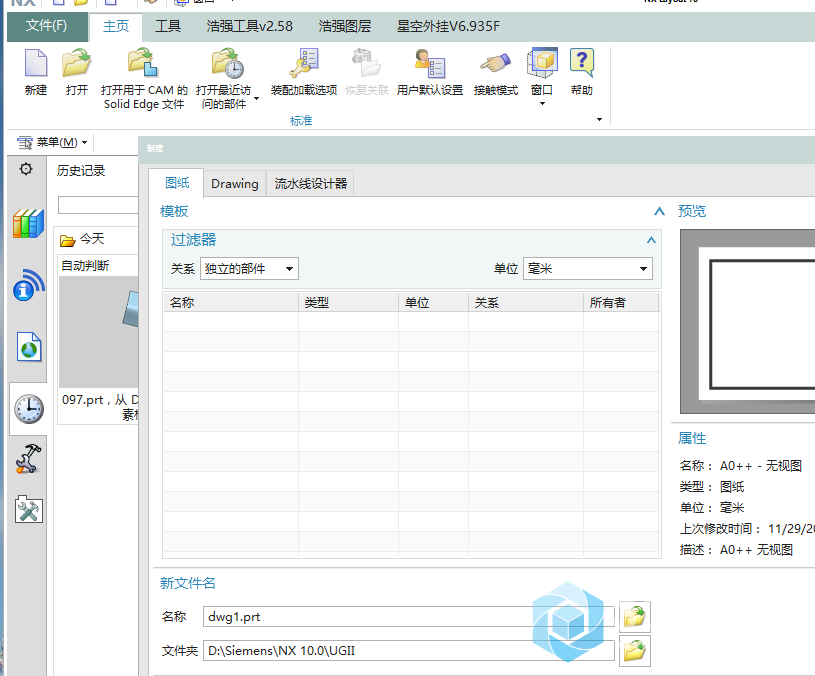
Task: Browse for folder location with folder icon
Action: click(635, 651)
